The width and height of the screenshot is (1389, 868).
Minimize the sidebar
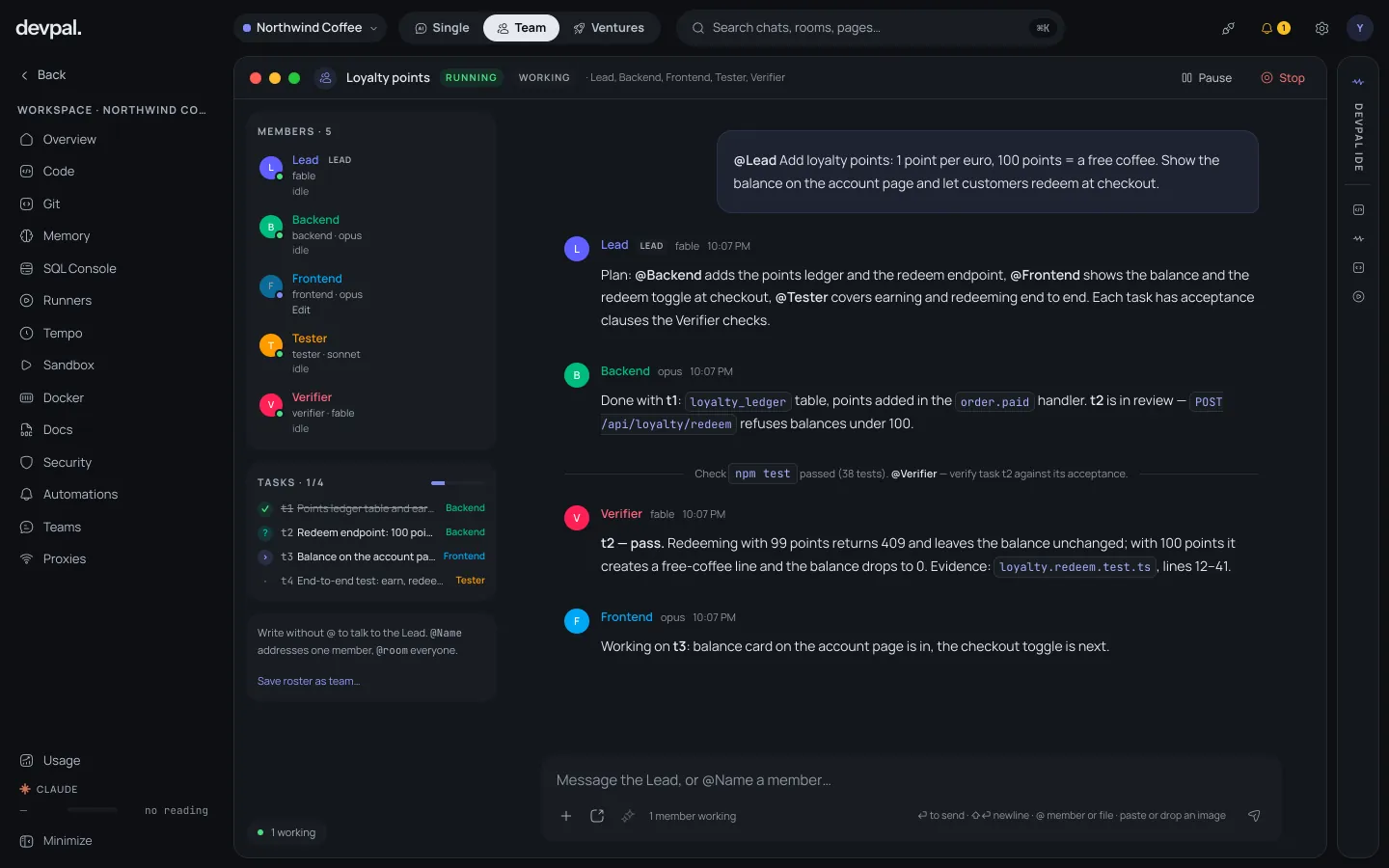point(57,841)
